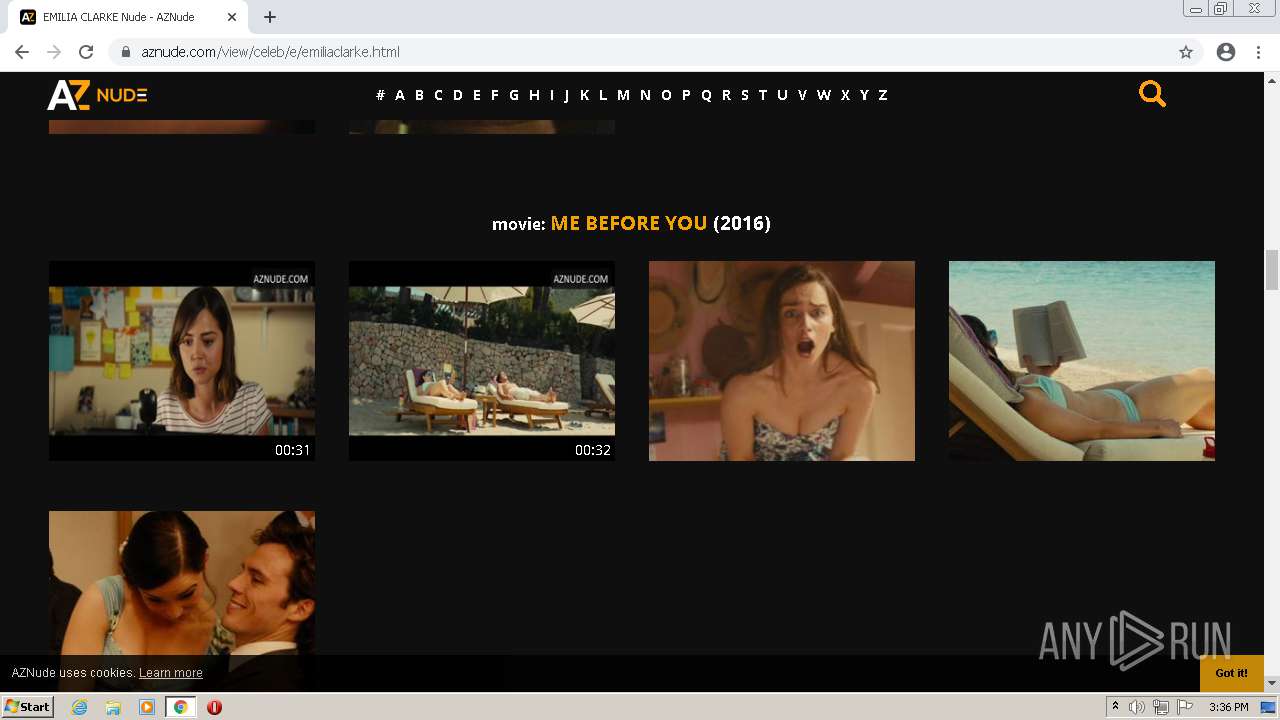Click the padlock site info icon
Screen dimensions: 1280x720
(126, 52)
